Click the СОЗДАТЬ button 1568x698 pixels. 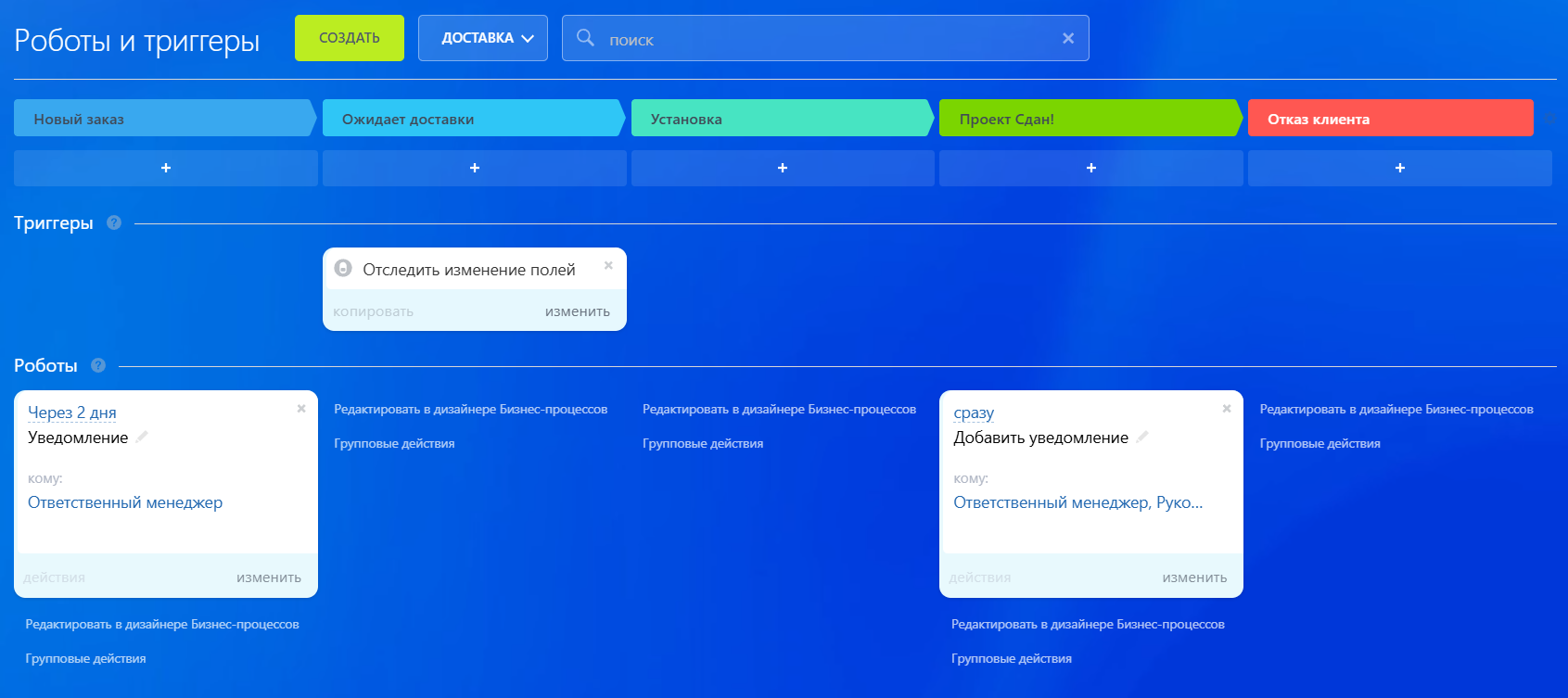(350, 38)
